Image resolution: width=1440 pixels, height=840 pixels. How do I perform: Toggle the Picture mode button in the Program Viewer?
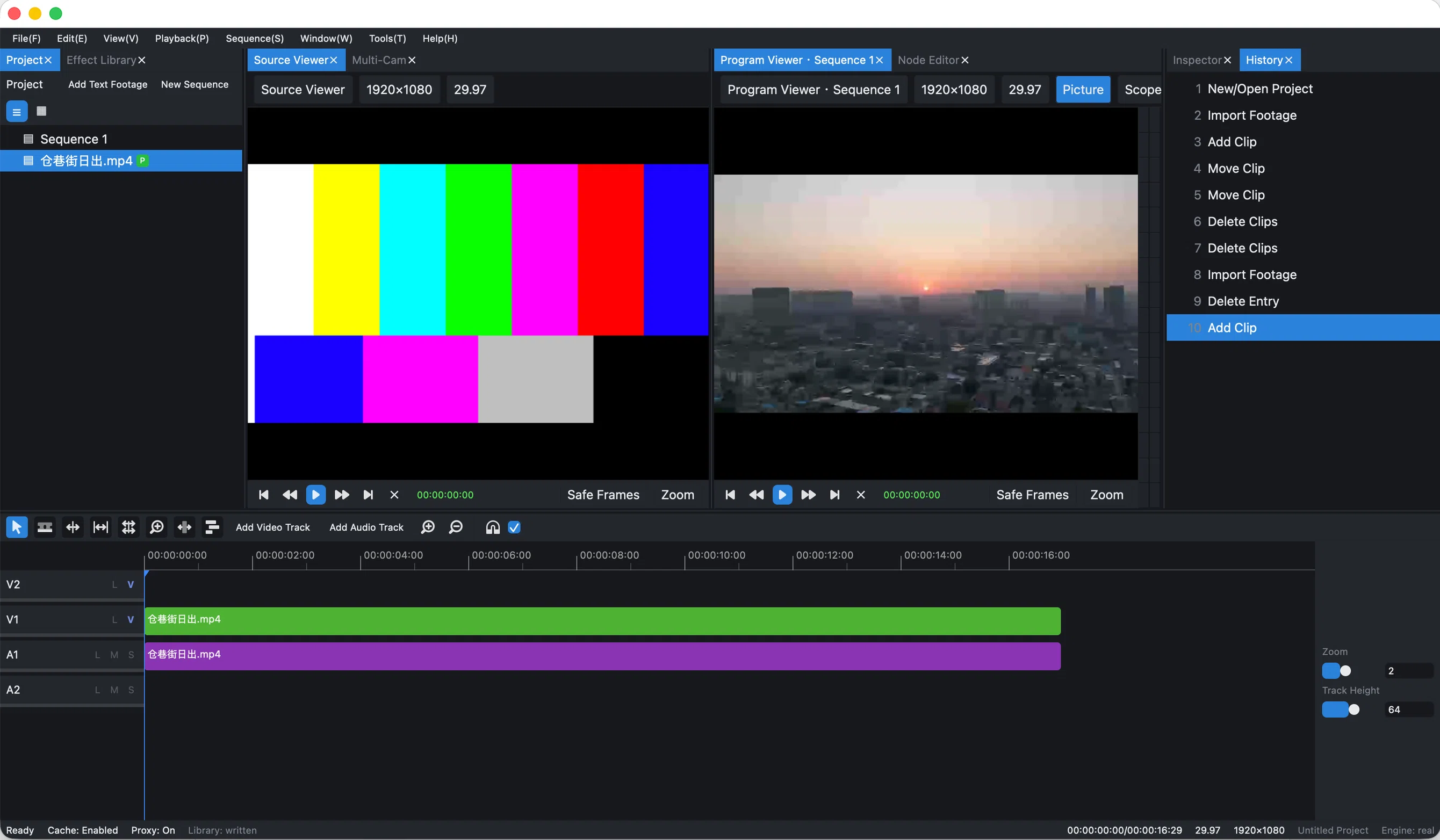tap(1082, 90)
